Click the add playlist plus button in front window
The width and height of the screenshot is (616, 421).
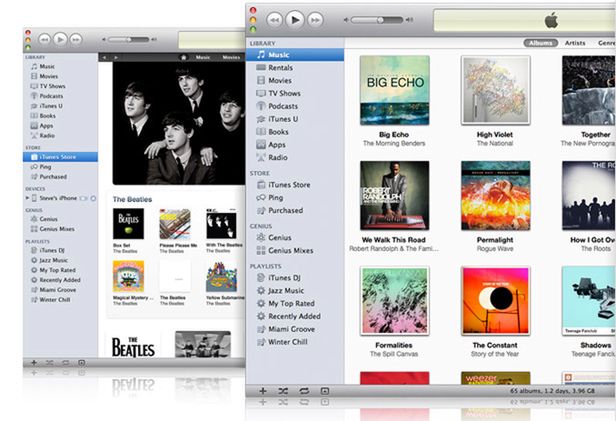263,391
